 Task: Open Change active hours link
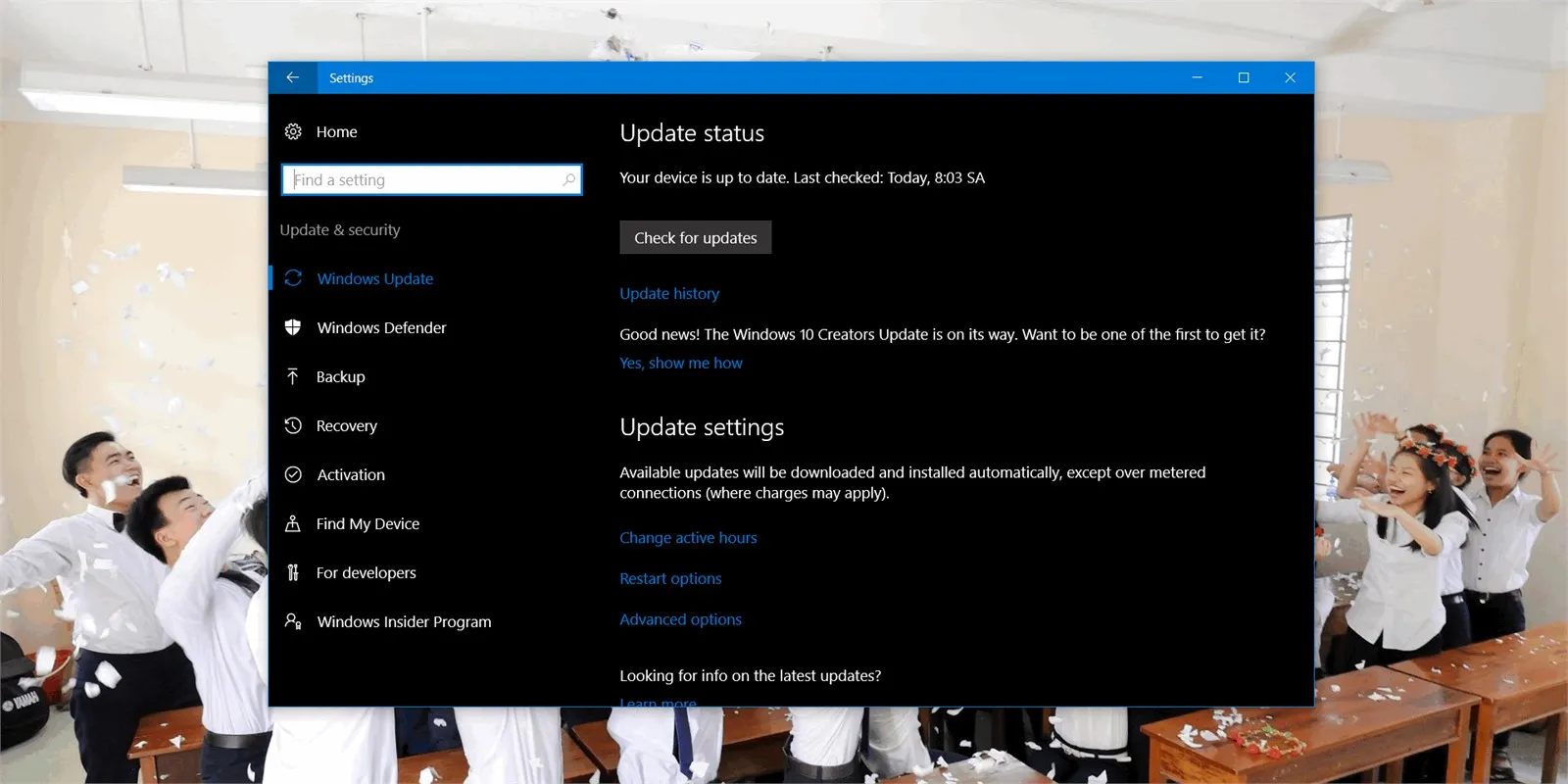pyautogui.click(x=688, y=537)
